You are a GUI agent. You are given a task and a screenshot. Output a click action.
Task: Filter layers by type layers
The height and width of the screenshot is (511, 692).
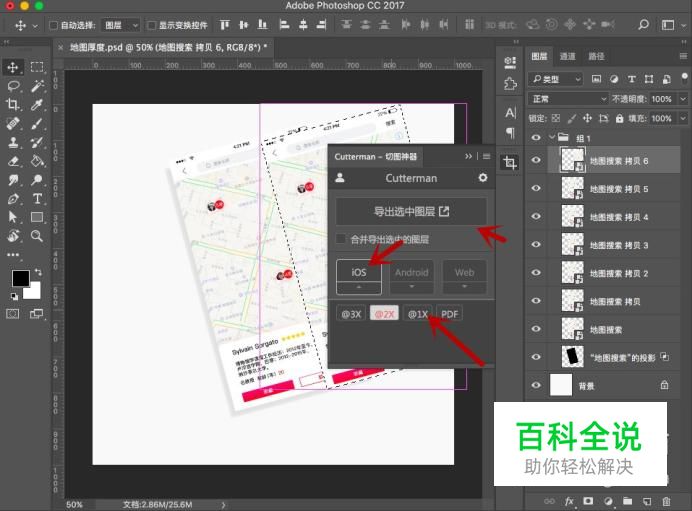point(632,79)
